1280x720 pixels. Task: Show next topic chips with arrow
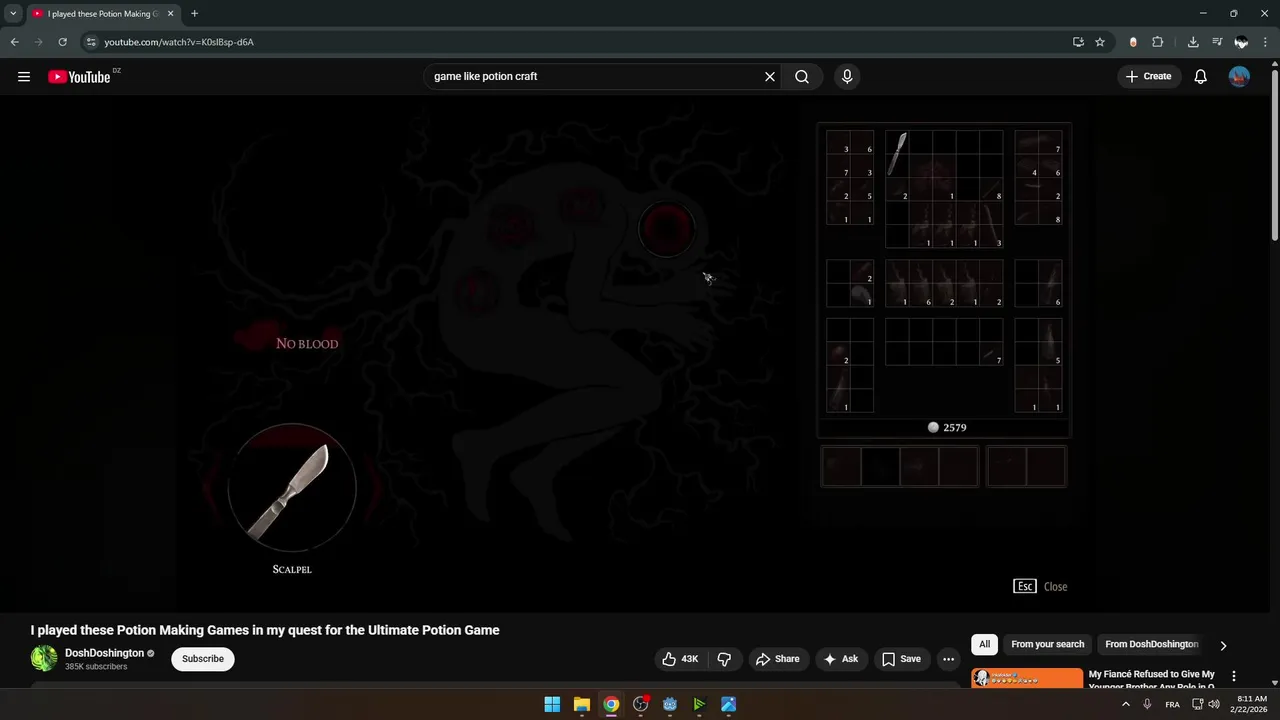pyautogui.click(x=1223, y=645)
